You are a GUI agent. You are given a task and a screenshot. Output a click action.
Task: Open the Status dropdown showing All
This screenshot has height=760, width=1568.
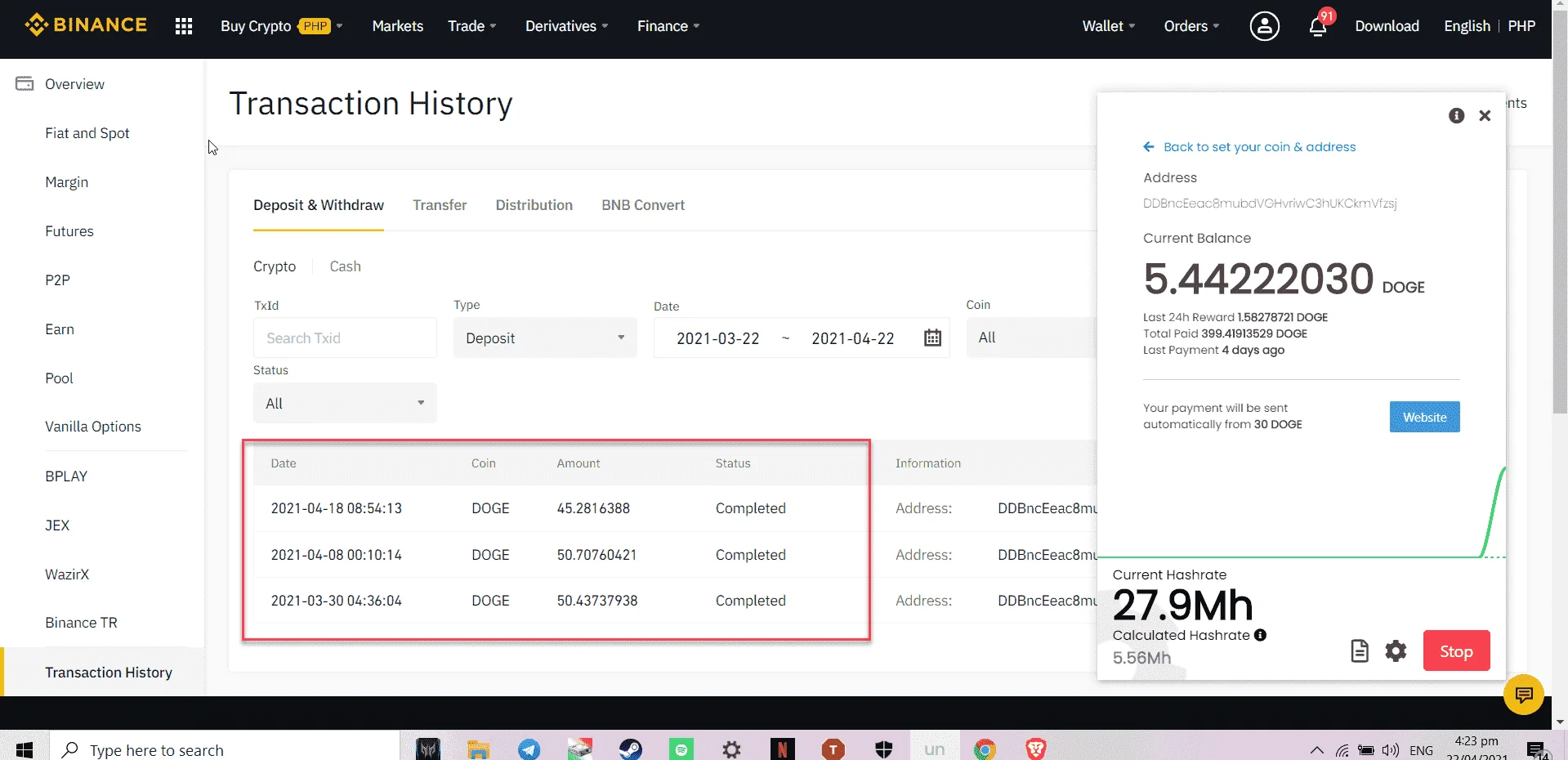click(x=345, y=403)
